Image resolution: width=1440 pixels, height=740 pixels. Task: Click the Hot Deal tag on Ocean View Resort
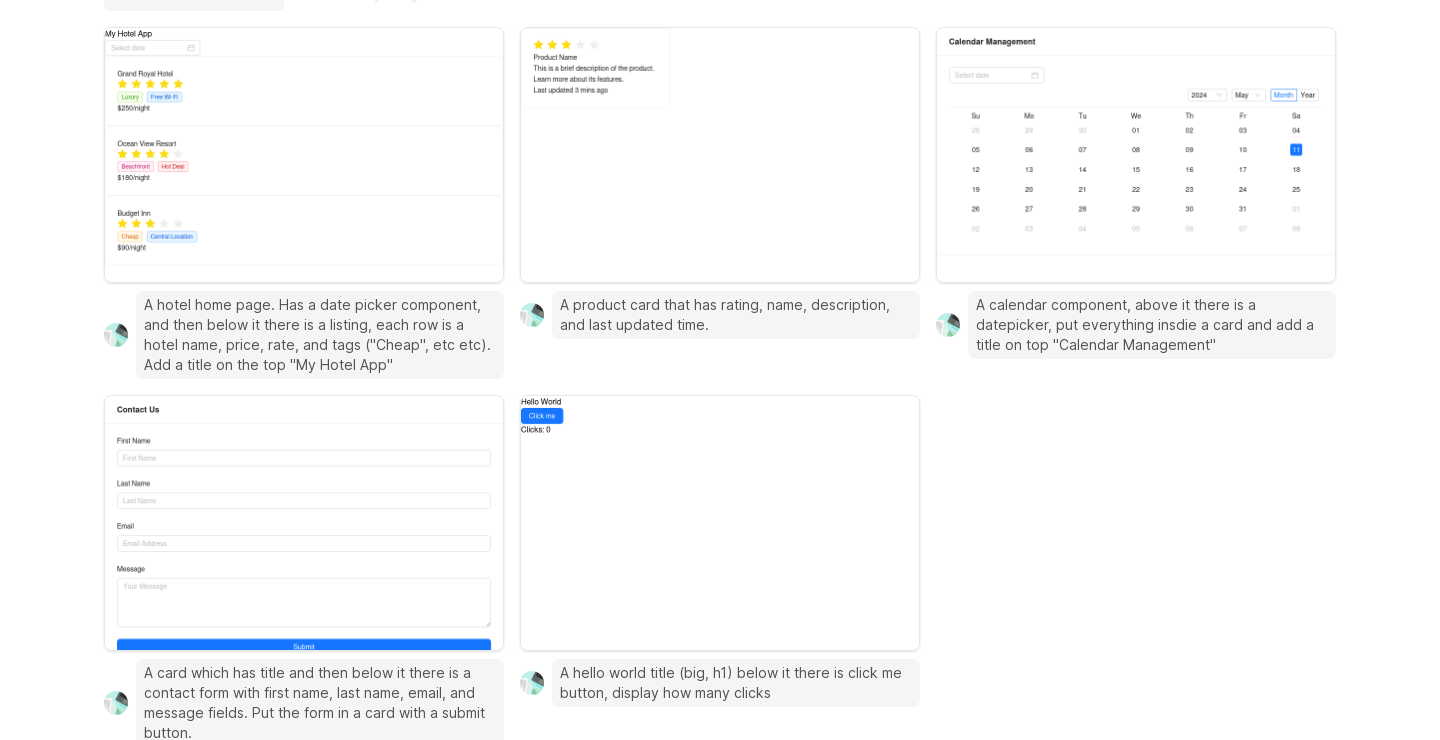(173, 167)
